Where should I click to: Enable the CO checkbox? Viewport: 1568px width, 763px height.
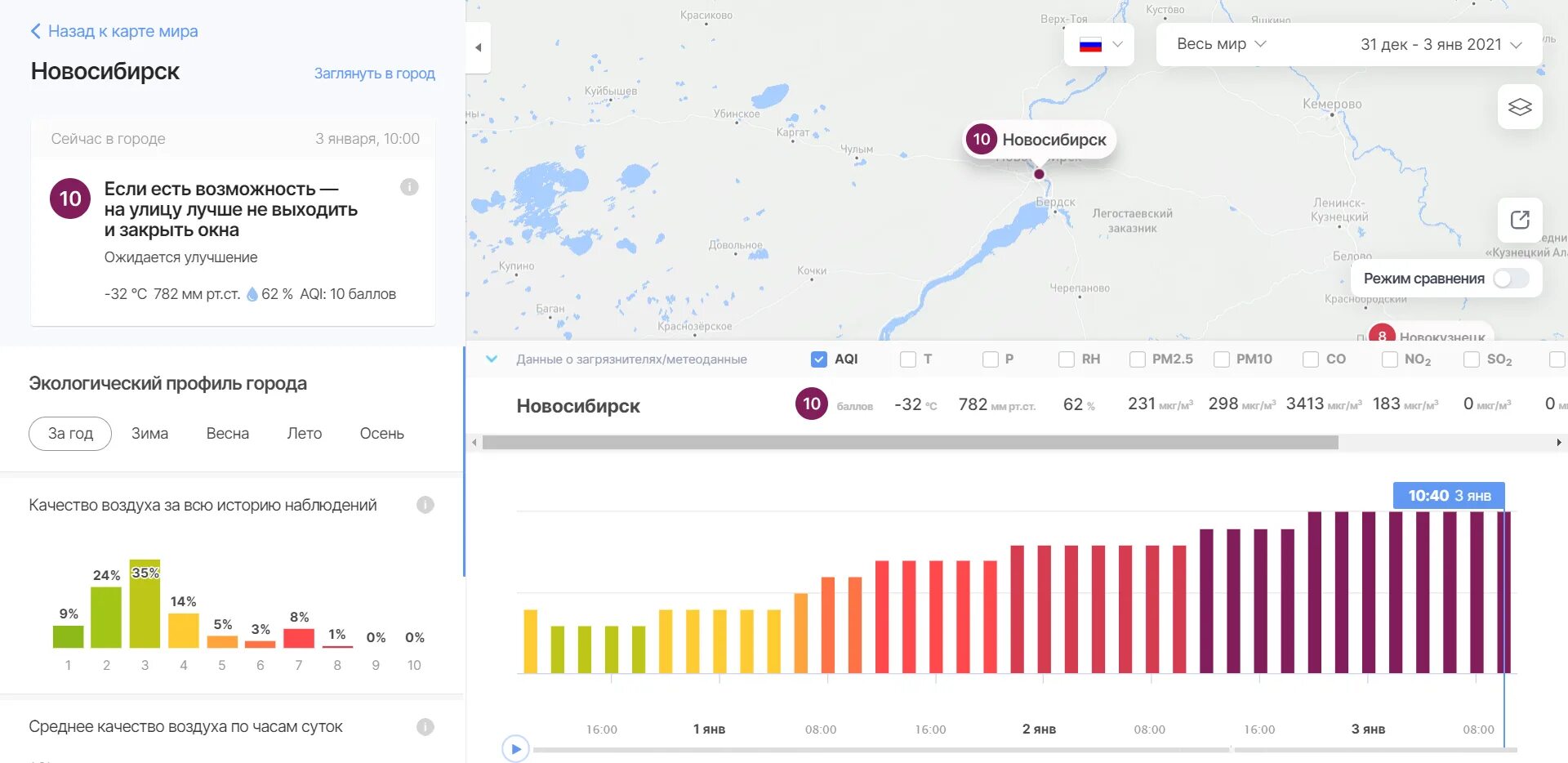(1311, 359)
